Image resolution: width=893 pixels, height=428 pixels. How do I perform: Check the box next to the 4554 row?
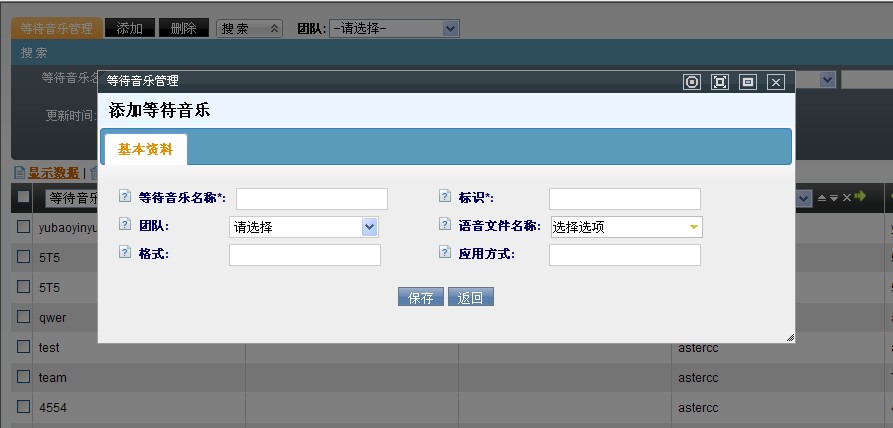[23, 407]
